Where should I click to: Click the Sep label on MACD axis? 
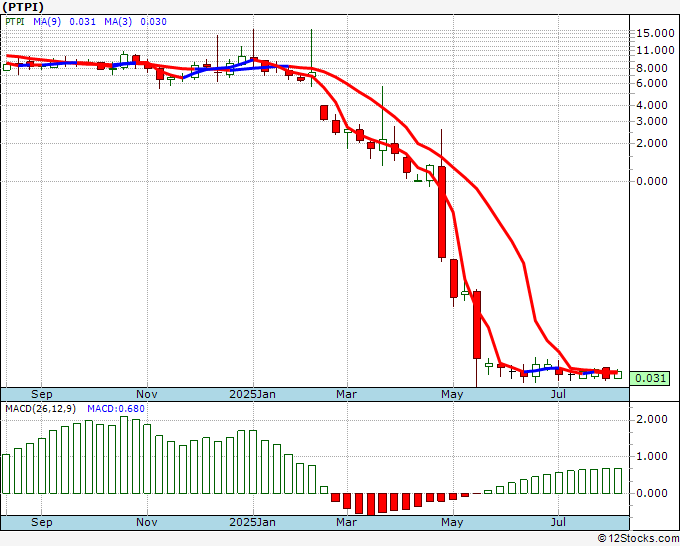click(x=42, y=522)
